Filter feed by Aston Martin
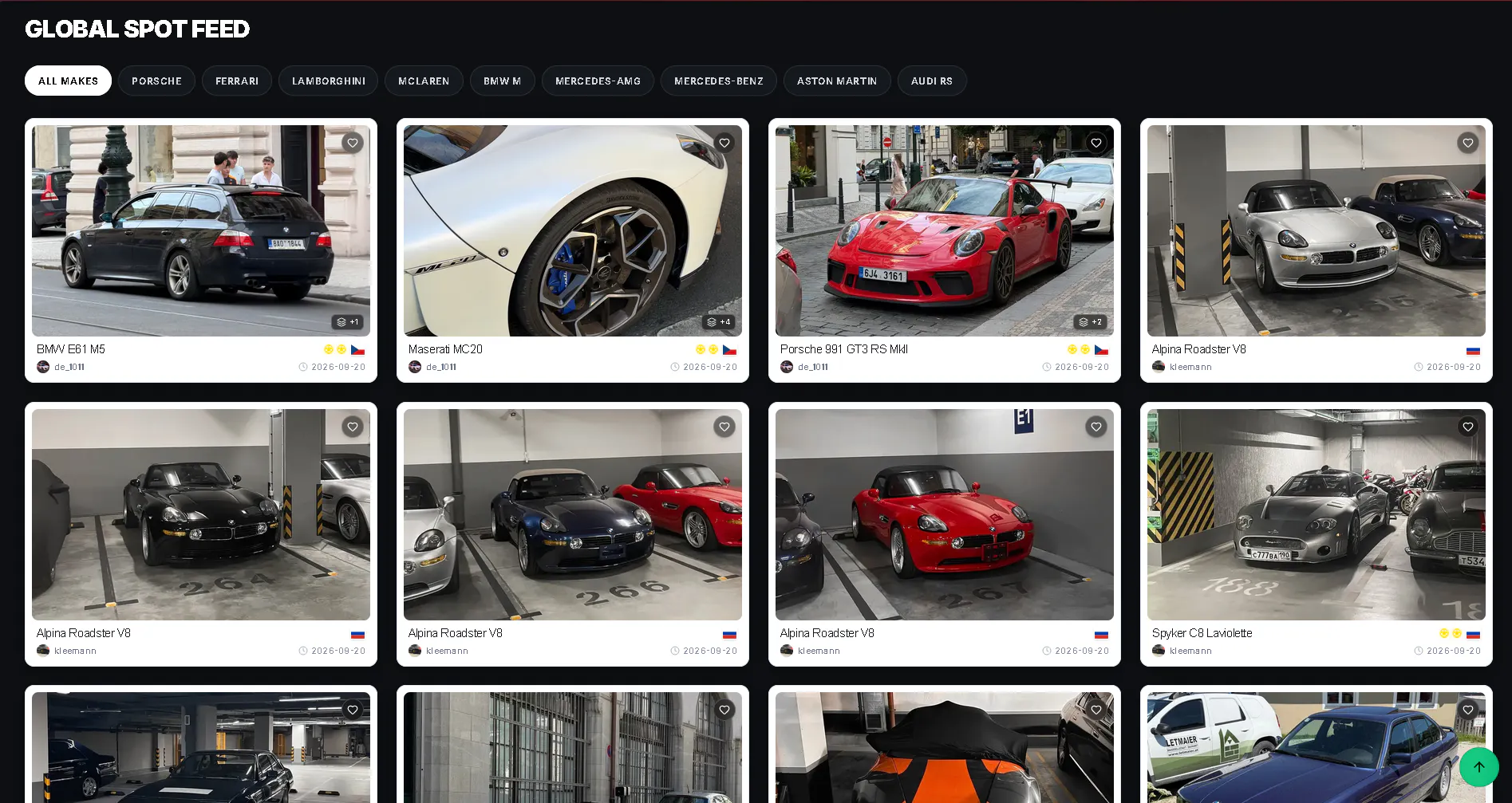This screenshot has width=1512, height=803. point(837,81)
